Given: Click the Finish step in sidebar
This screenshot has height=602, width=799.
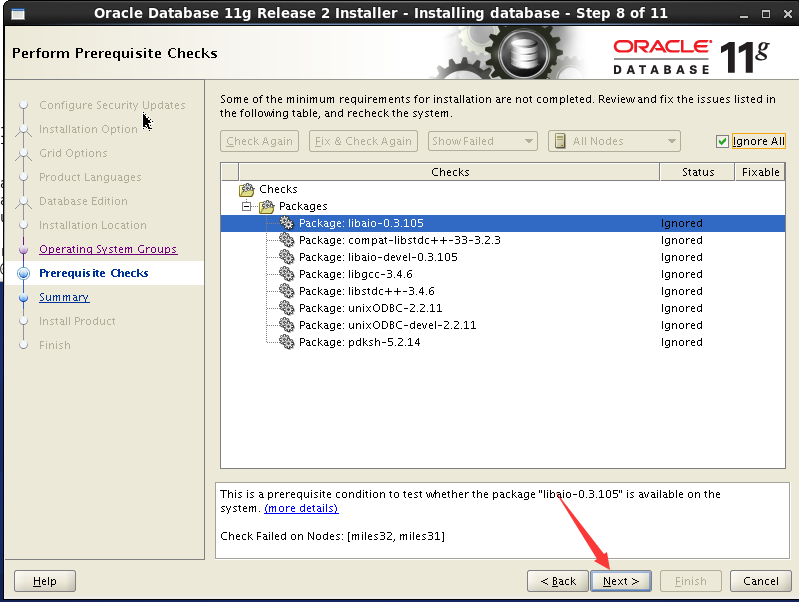Looking at the screenshot, I should [x=55, y=345].
